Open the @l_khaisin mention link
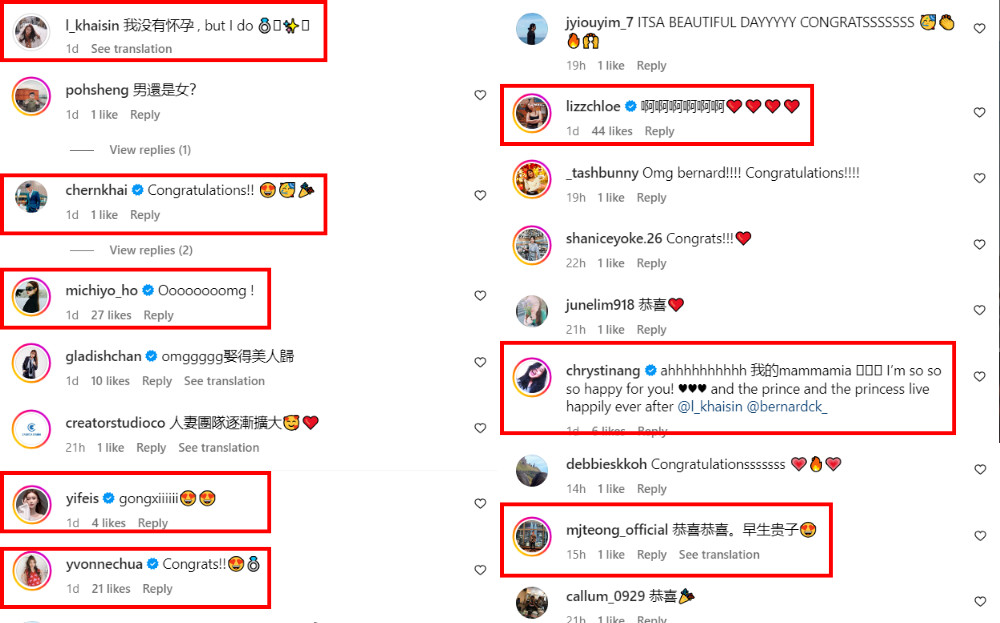1000x623 pixels. [x=710, y=407]
